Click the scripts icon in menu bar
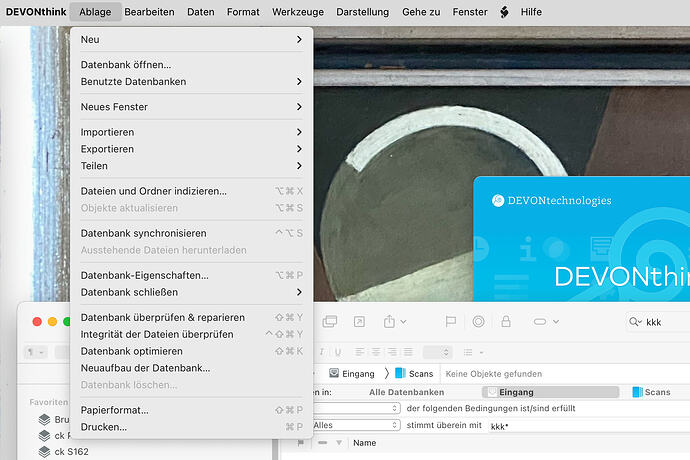The width and height of the screenshot is (690, 460). [x=504, y=12]
